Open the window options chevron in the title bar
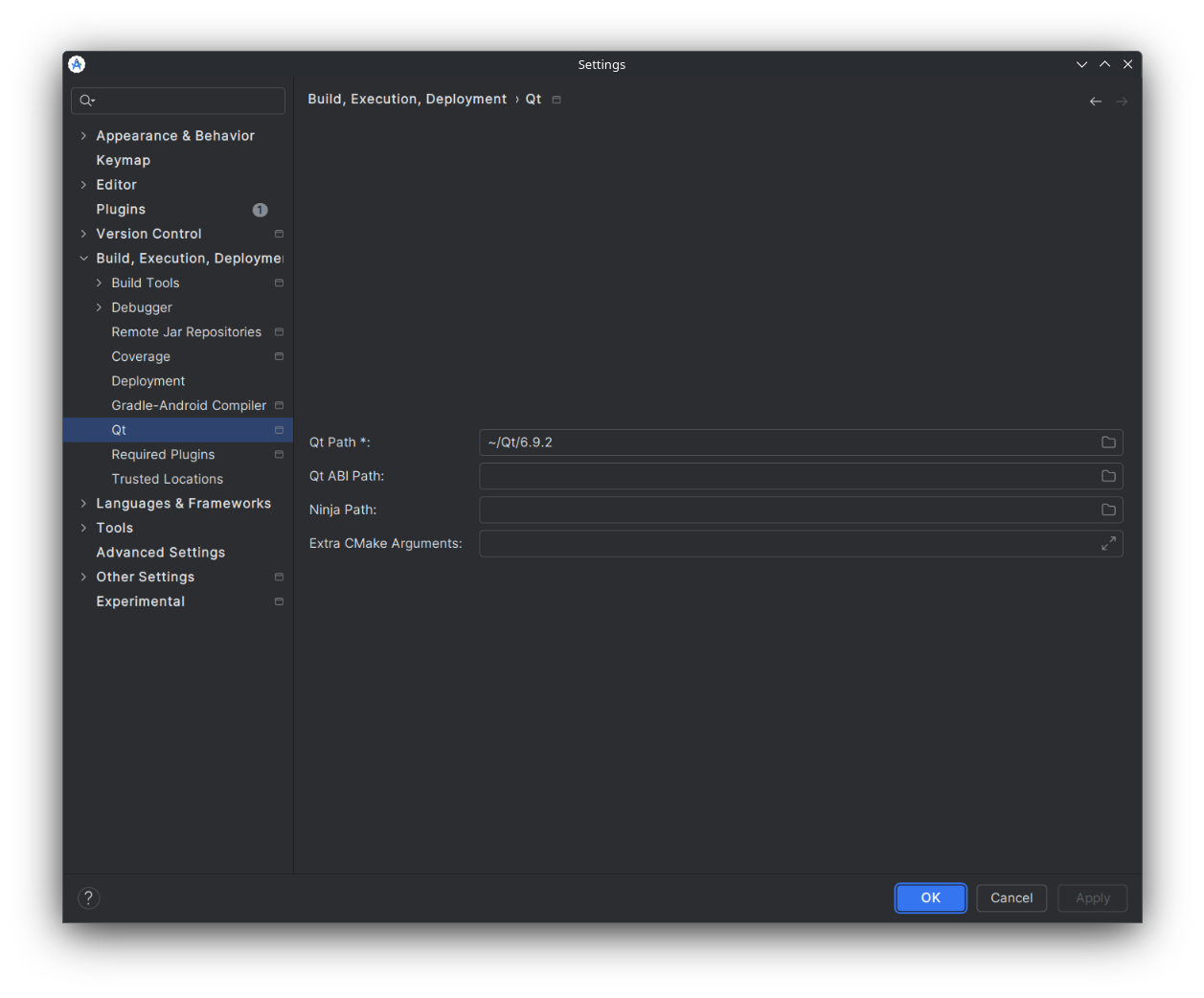Viewport: 1204px width, 998px height. point(1081,64)
